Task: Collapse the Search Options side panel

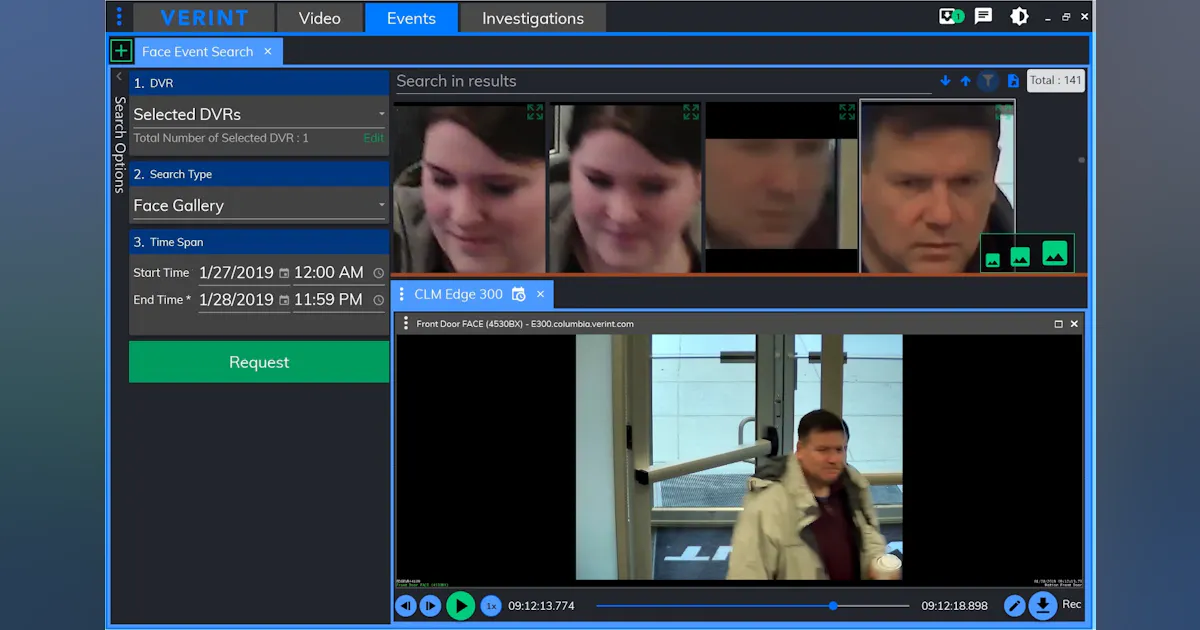Action: [119, 77]
